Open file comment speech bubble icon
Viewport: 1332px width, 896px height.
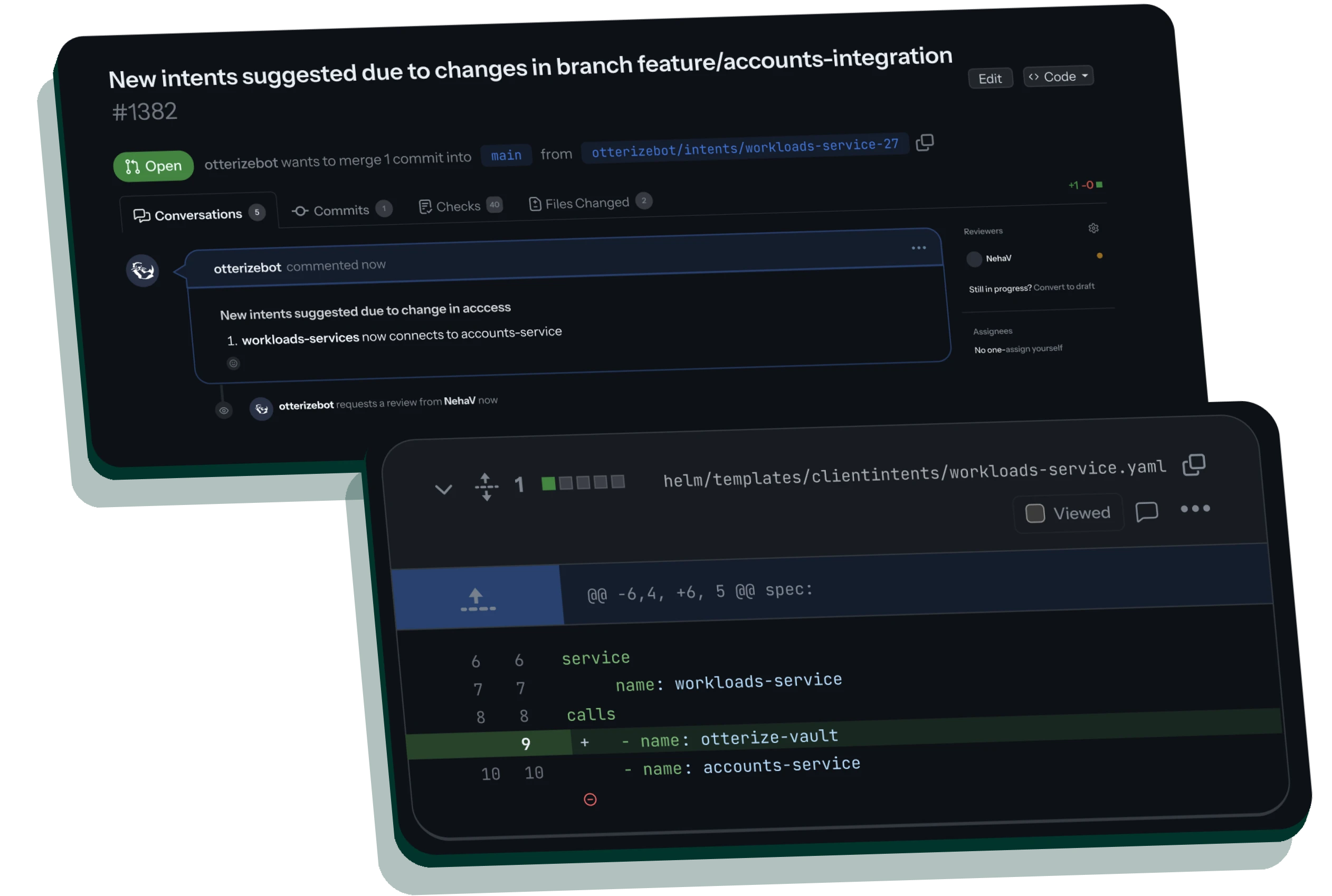[x=1146, y=511]
